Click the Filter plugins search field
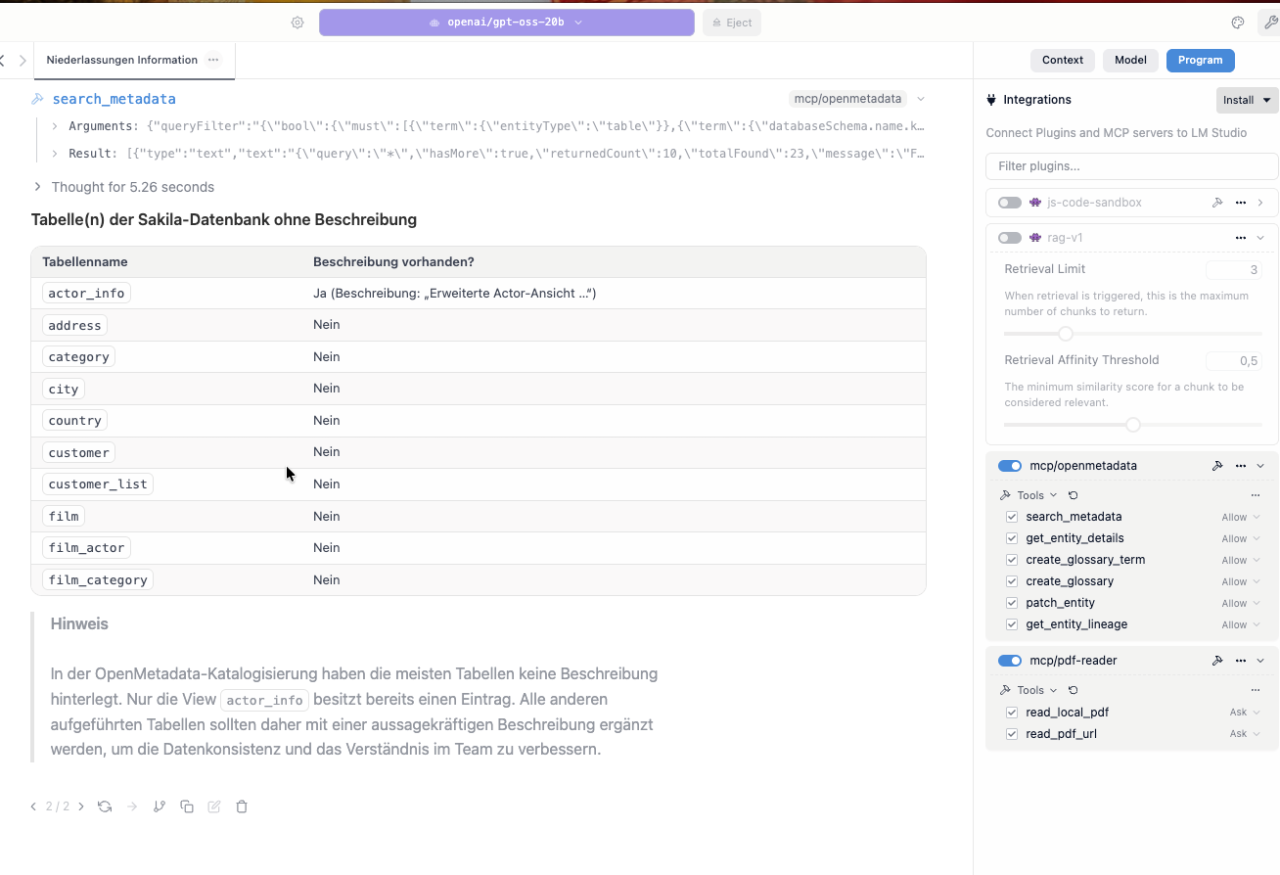This screenshot has width=1280, height=875. (1131, 165)
